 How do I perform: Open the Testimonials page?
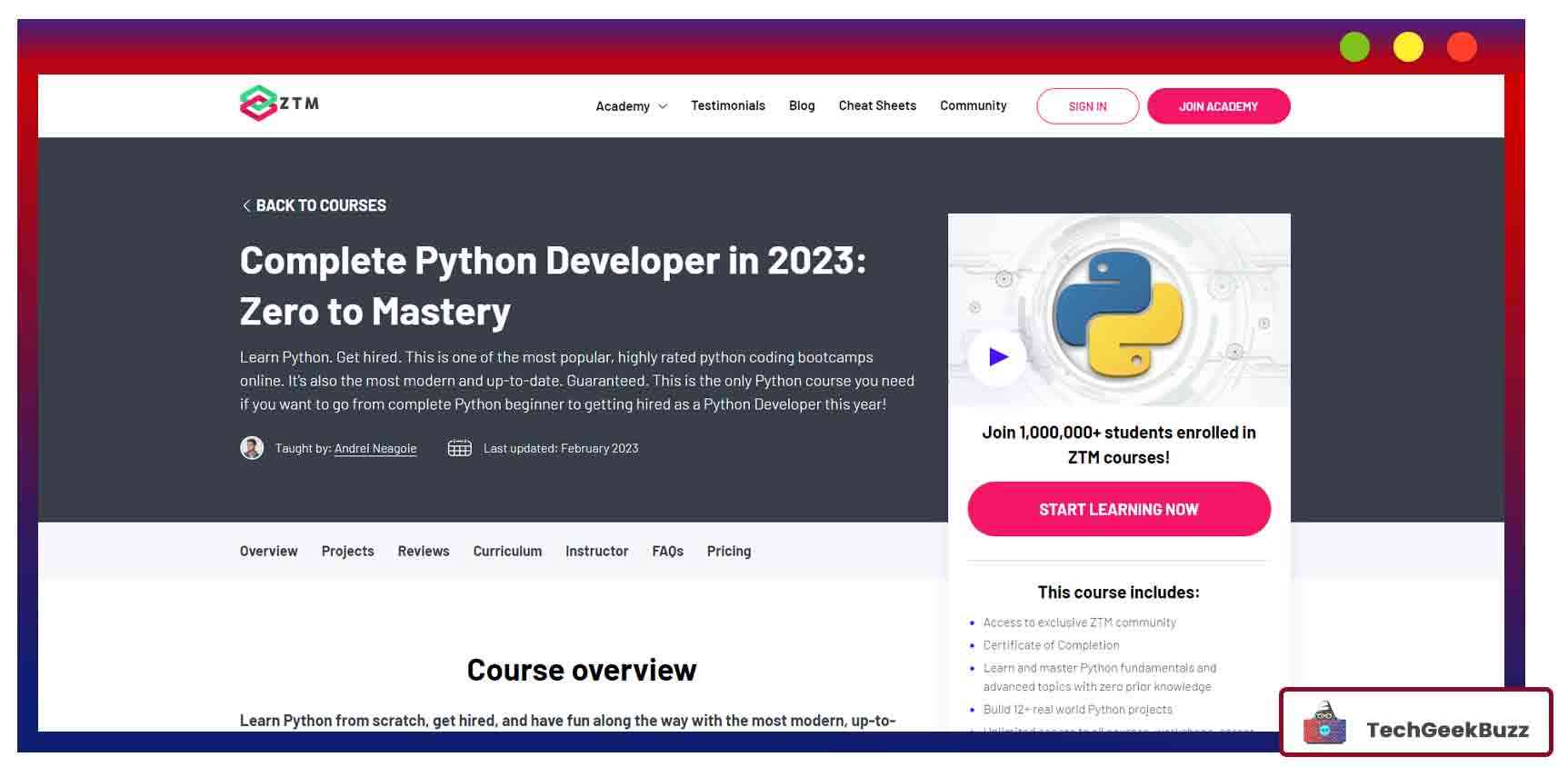pos(727,105)
